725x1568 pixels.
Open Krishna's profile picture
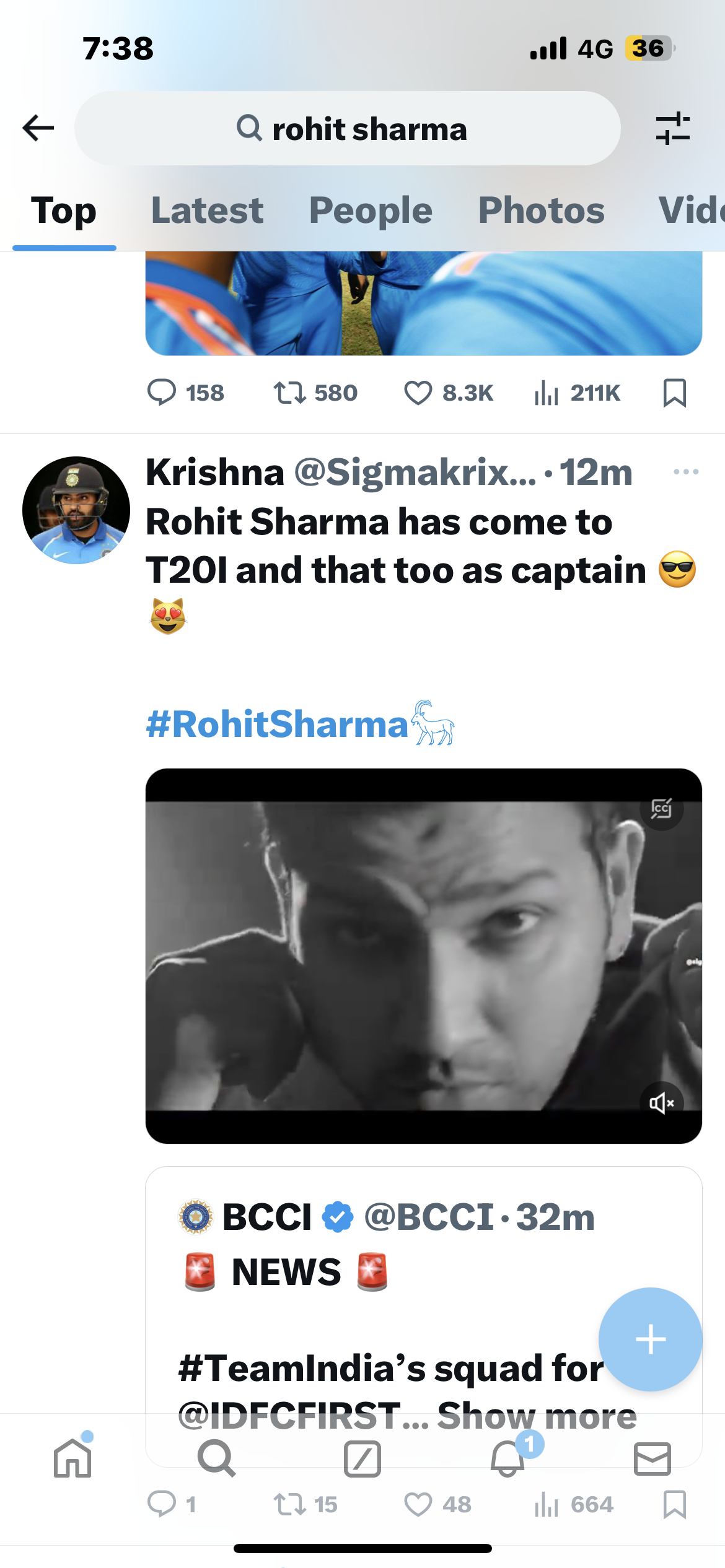(76, 510)
